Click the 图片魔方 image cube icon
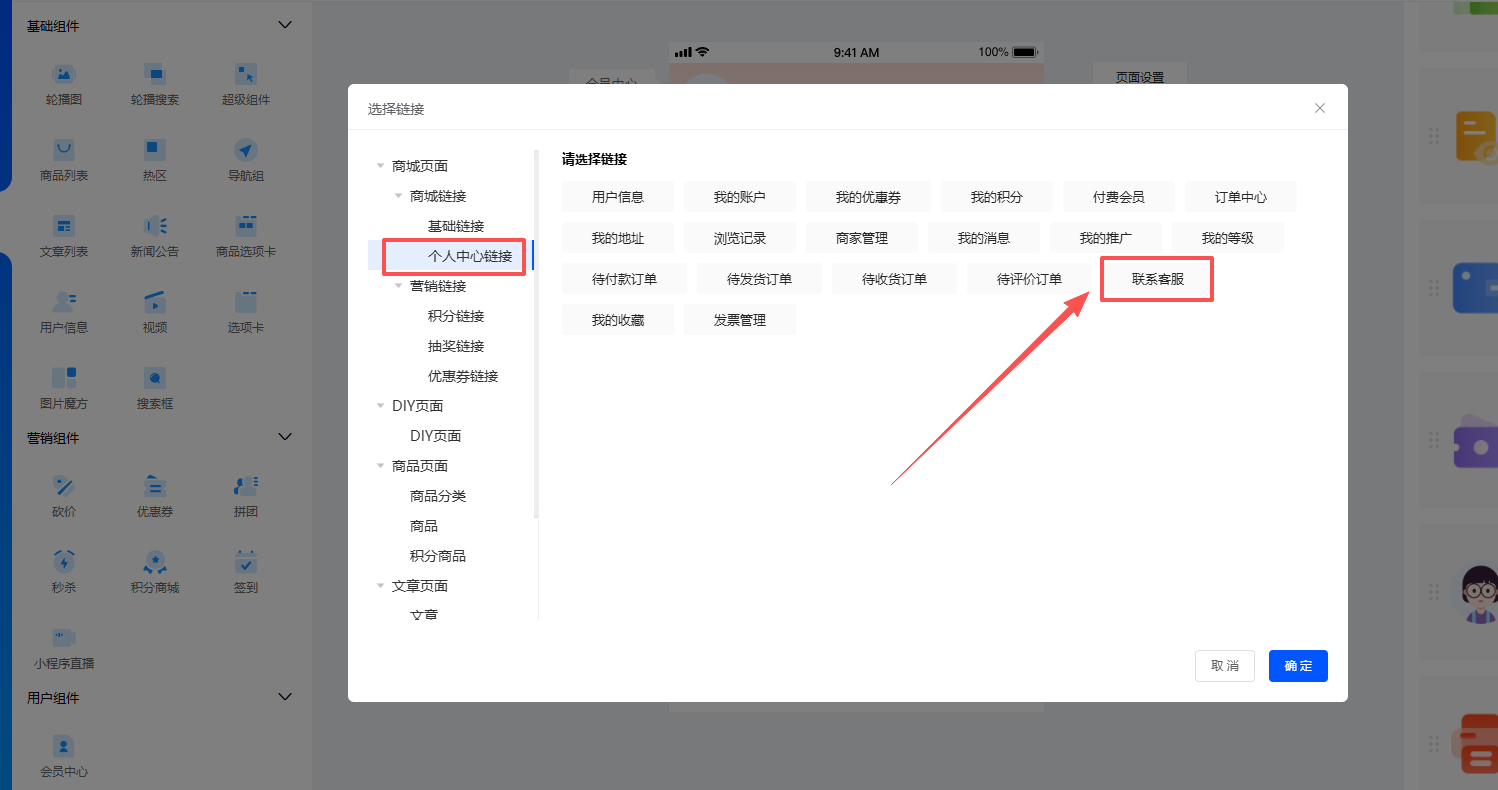 [64, 378]
